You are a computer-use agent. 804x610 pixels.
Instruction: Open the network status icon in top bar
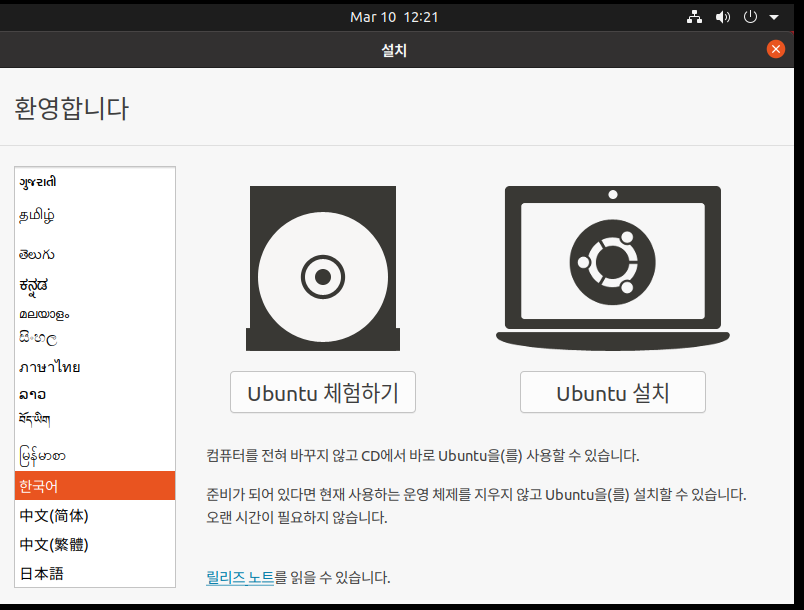694,17
